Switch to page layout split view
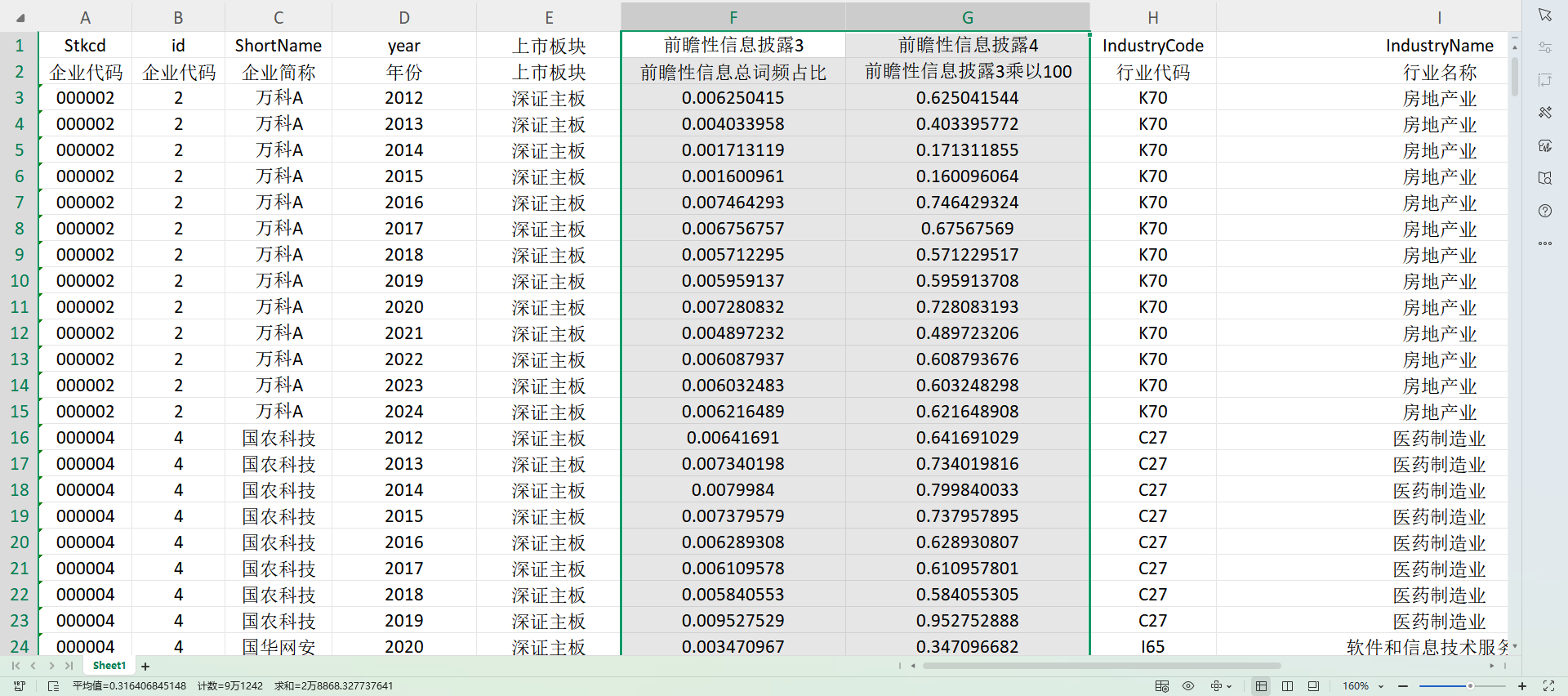This screenshot has height=696, width=1568. [x=1287, y=686]
